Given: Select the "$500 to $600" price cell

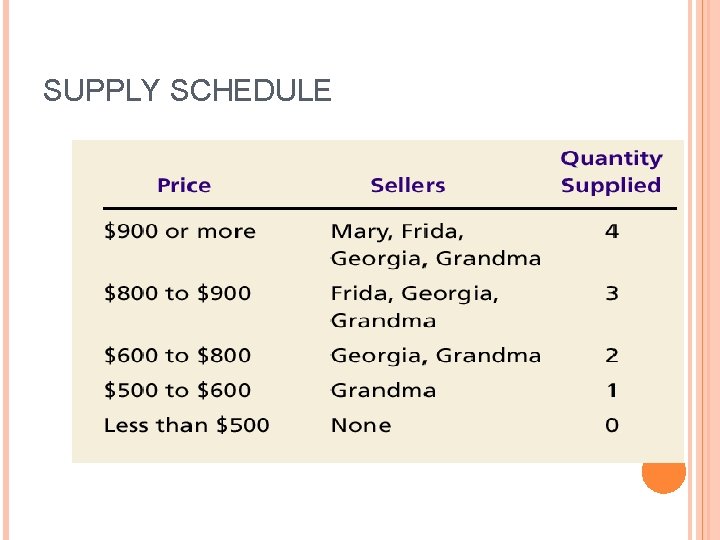Looking at the screenshot, I should pos(178,390).
